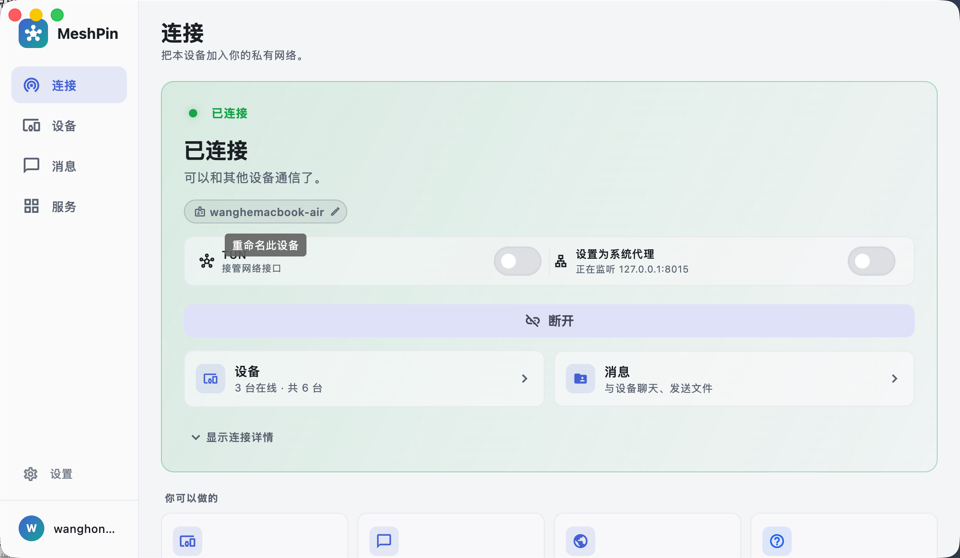Click the MeshPin logo icon
This screenshot has height=558, width=960.
[x=33, y=33]
